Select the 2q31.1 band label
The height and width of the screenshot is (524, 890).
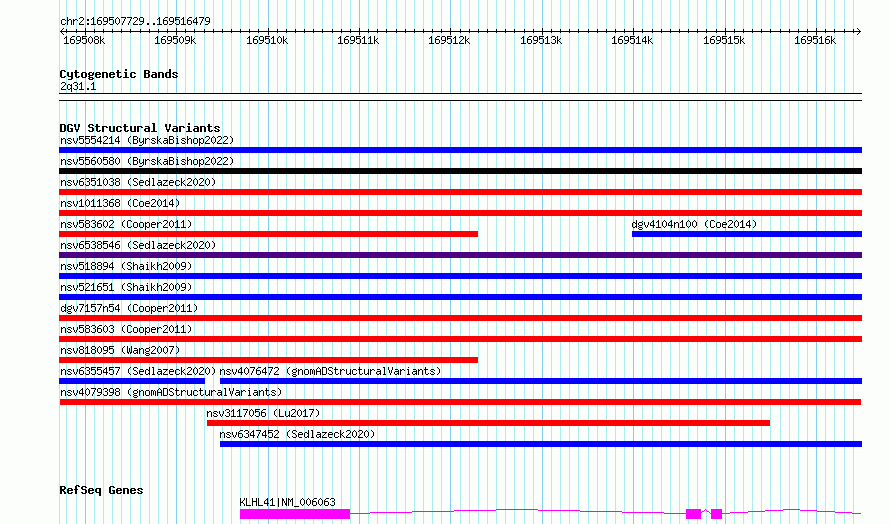pos(78,87)
